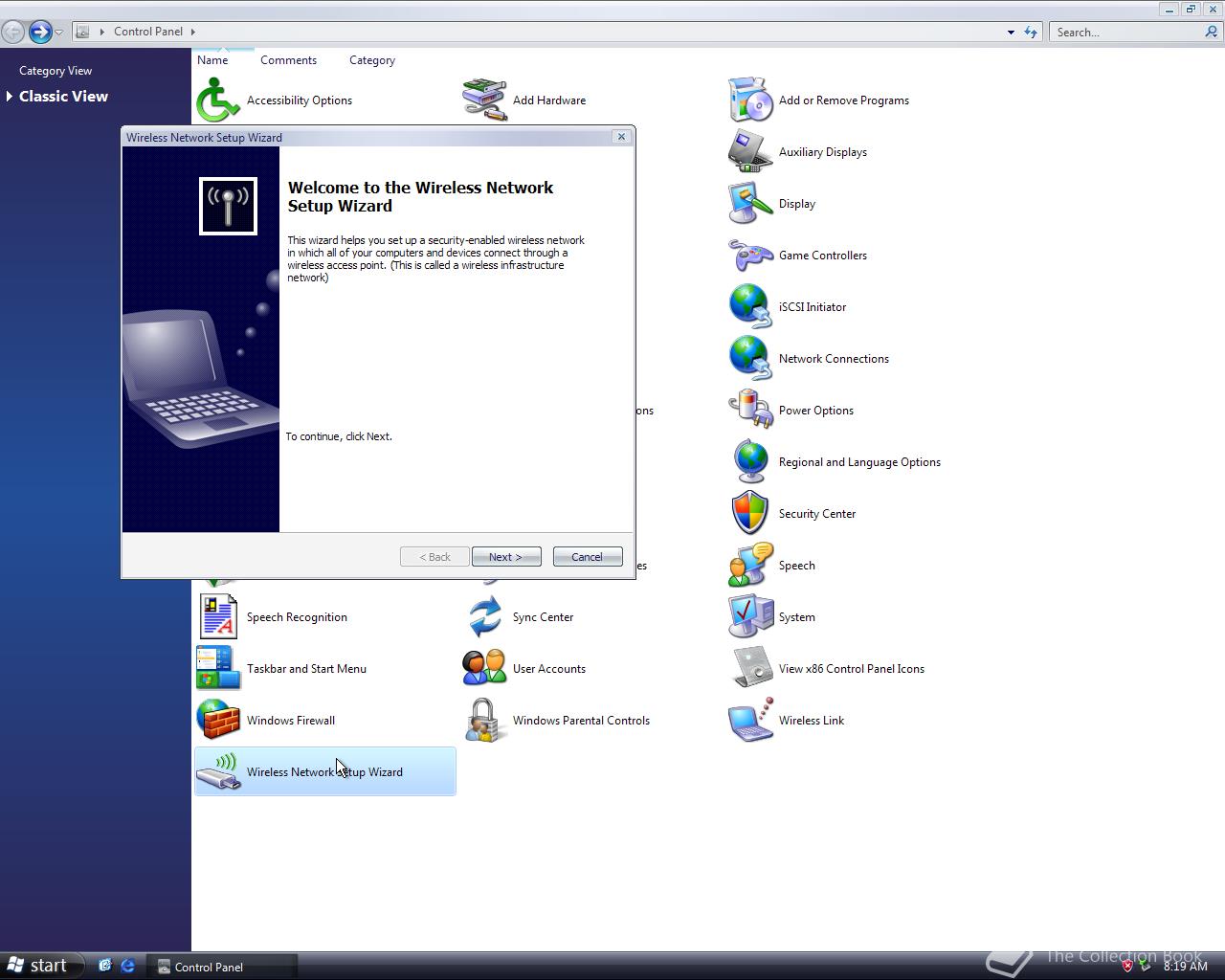Image resolution: width=1225 pixels, height=980 pixels.
Task: Open the User Accounts icon
Action: pyautogui.click(x=484, y=669)
